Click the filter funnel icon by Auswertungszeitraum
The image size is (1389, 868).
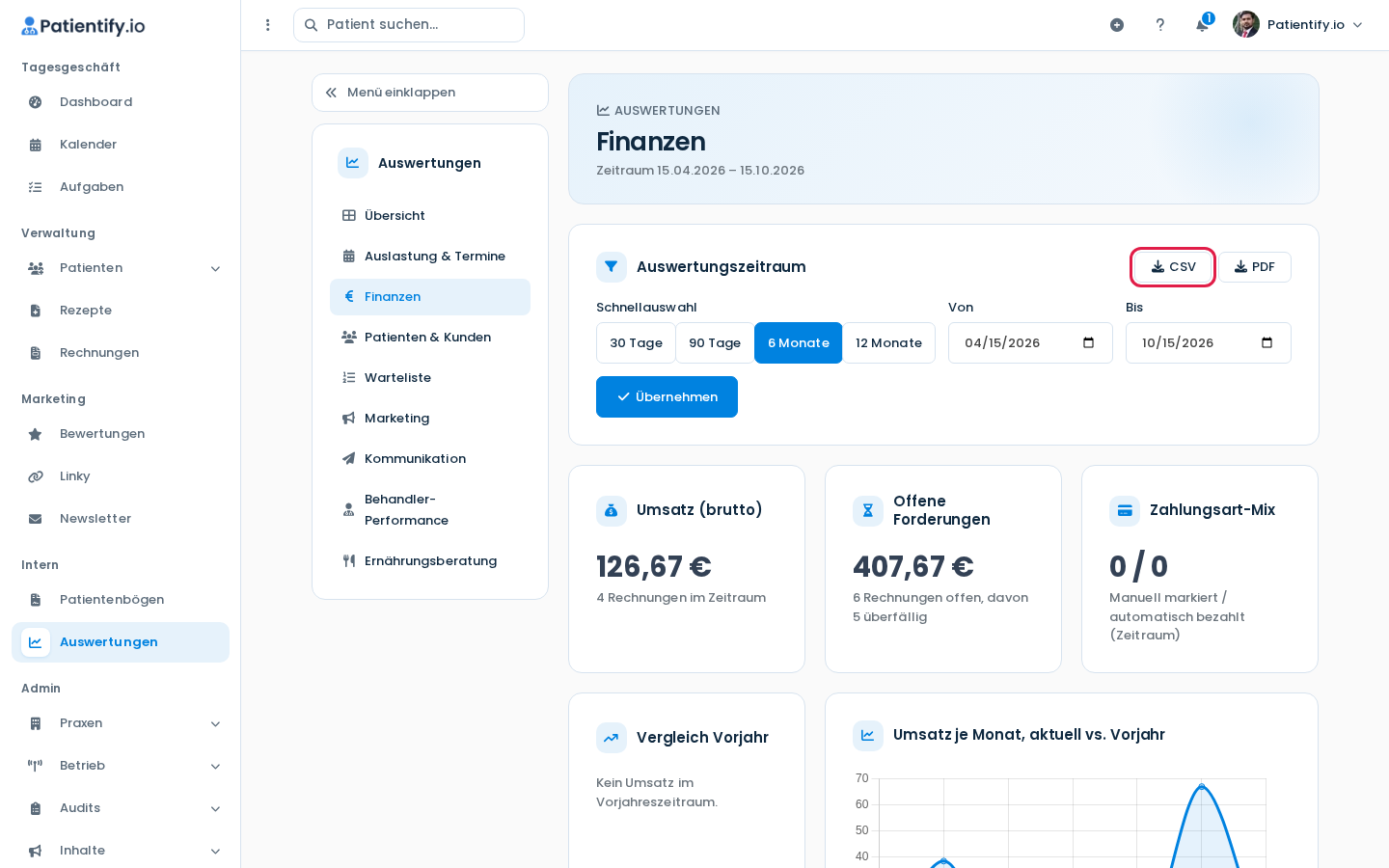pos(612,267)
